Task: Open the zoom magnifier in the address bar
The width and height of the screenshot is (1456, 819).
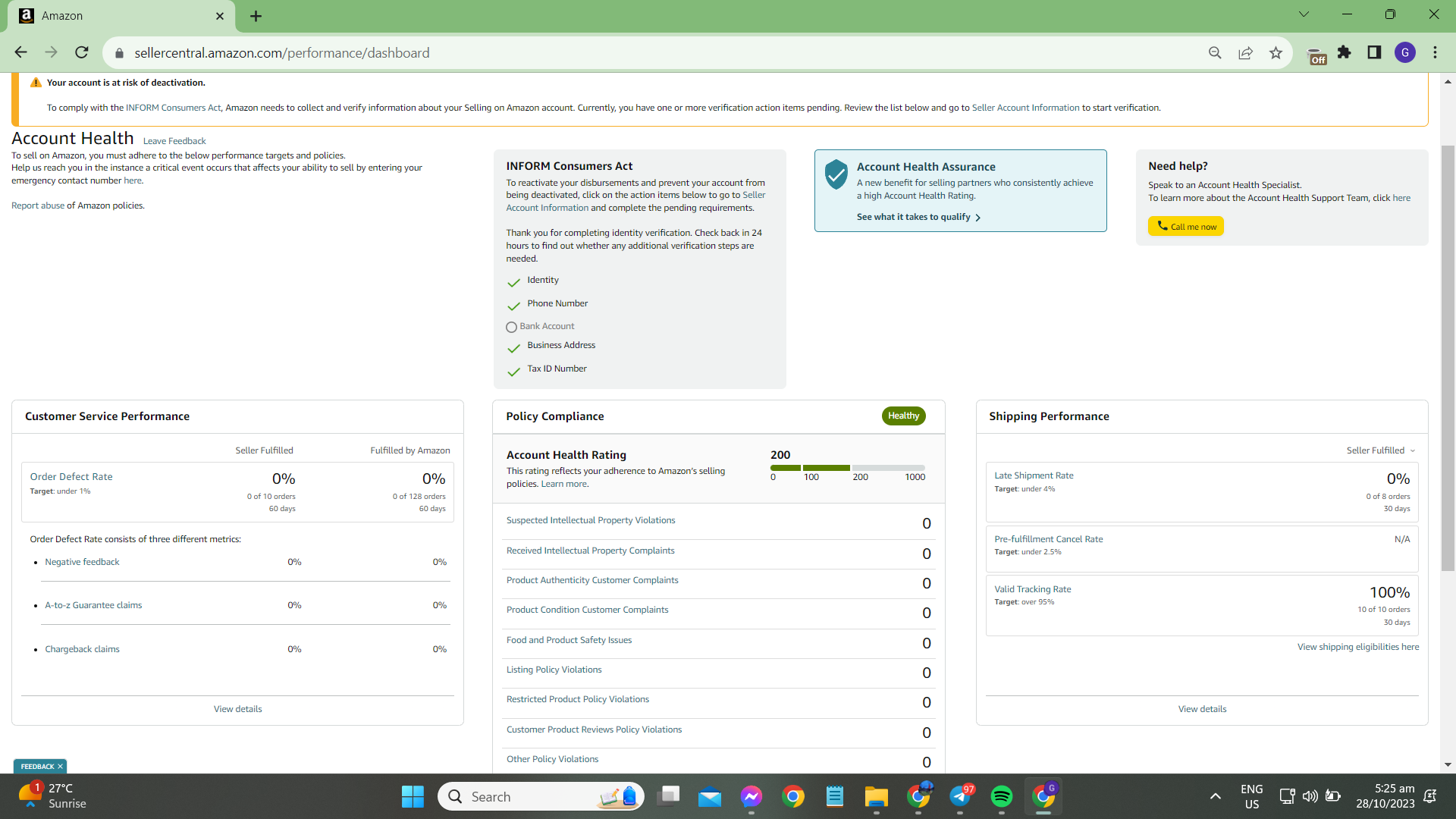Action: [x=1215, y=52]
